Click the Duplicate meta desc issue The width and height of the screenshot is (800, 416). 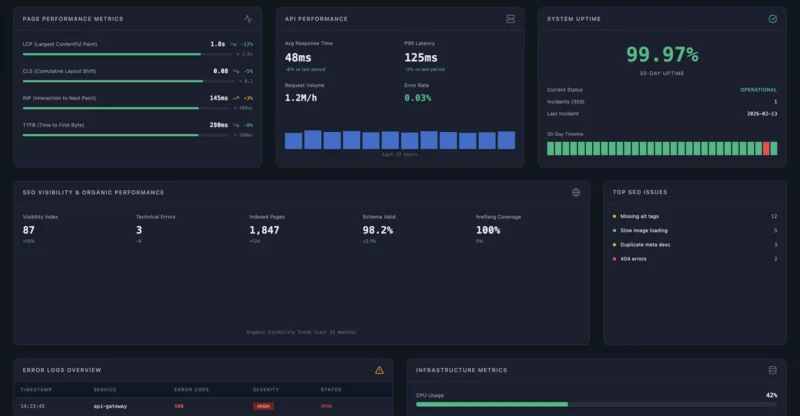click(644, 244)
